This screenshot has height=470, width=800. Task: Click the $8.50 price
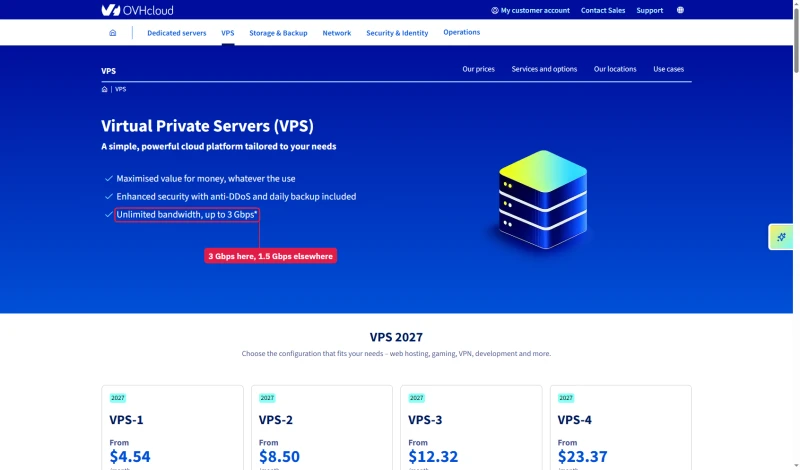pos(279,456)
